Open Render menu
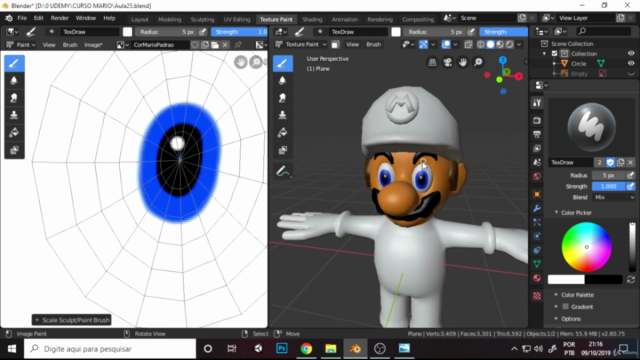This screenshot has height=360, width=640. (x=60, y=18)
